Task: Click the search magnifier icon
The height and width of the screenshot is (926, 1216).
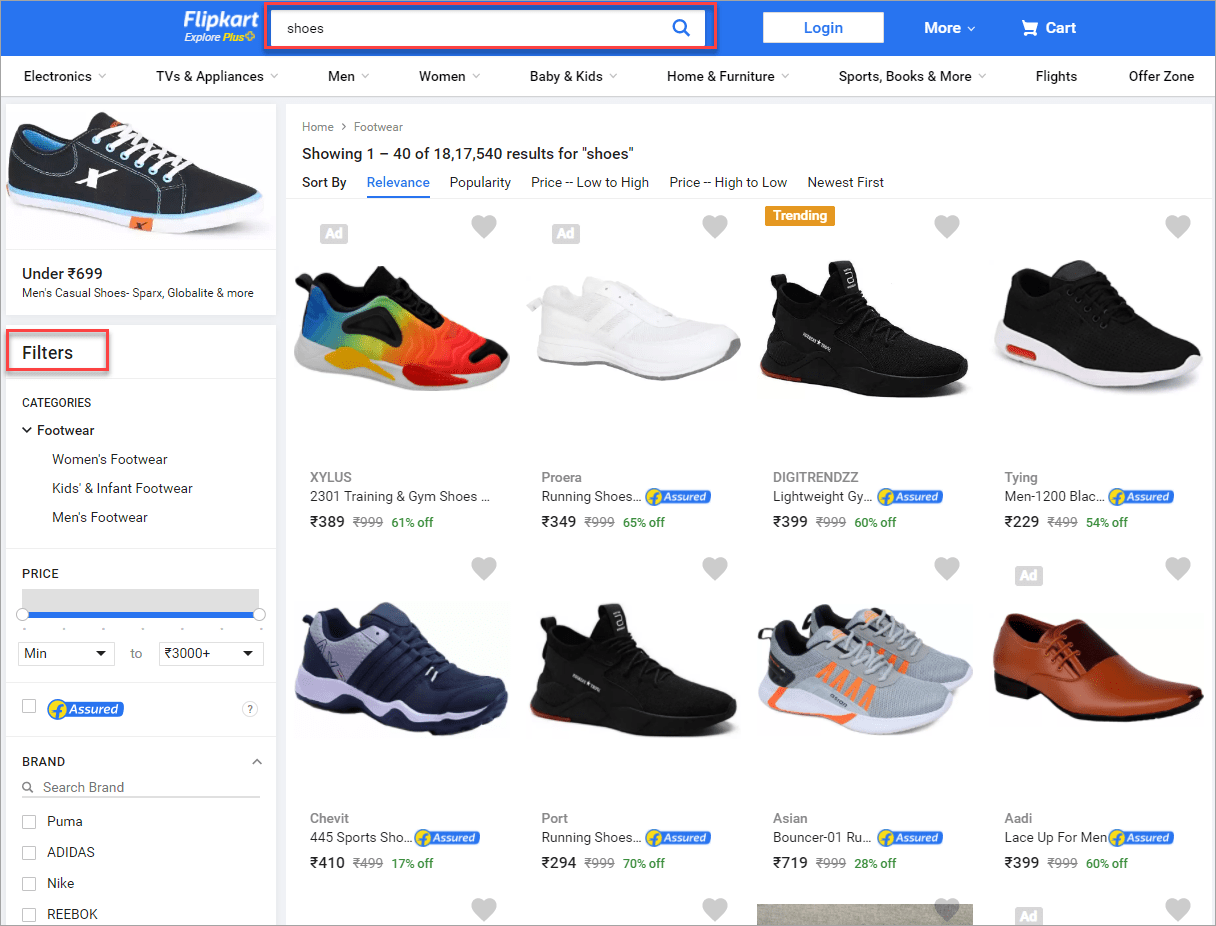Action: [681, 28]
